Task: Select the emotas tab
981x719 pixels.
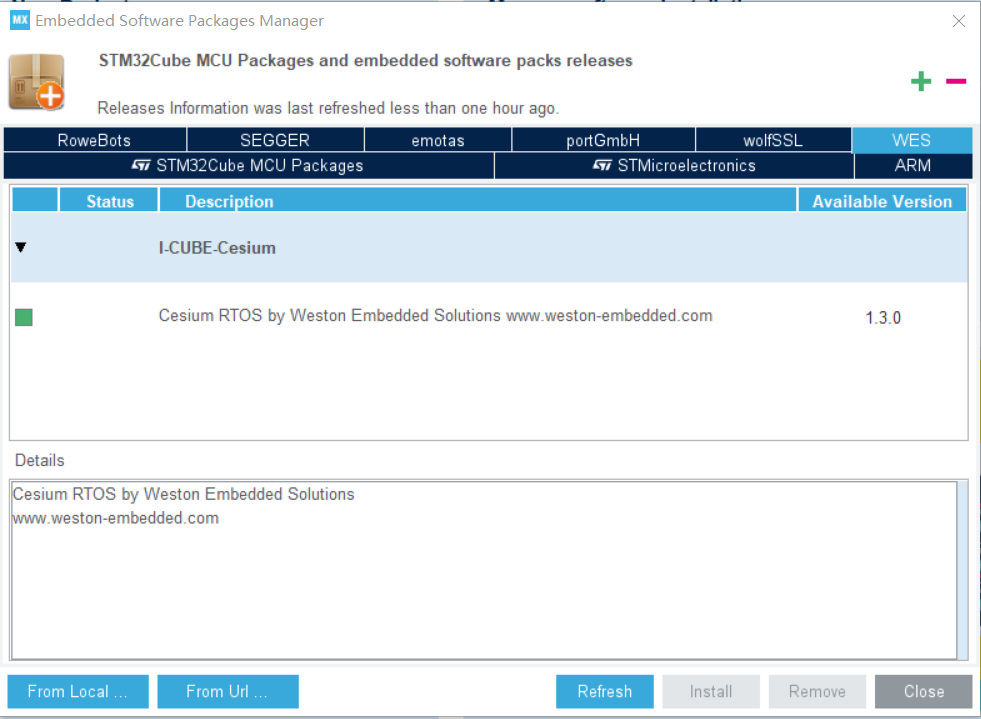Action: [x=438, y=140]
